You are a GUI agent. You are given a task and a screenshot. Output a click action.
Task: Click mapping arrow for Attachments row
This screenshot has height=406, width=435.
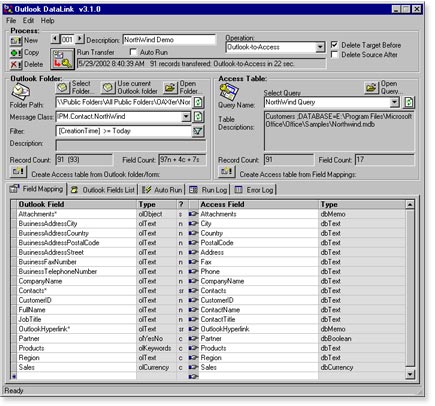(x=193, y=214)
